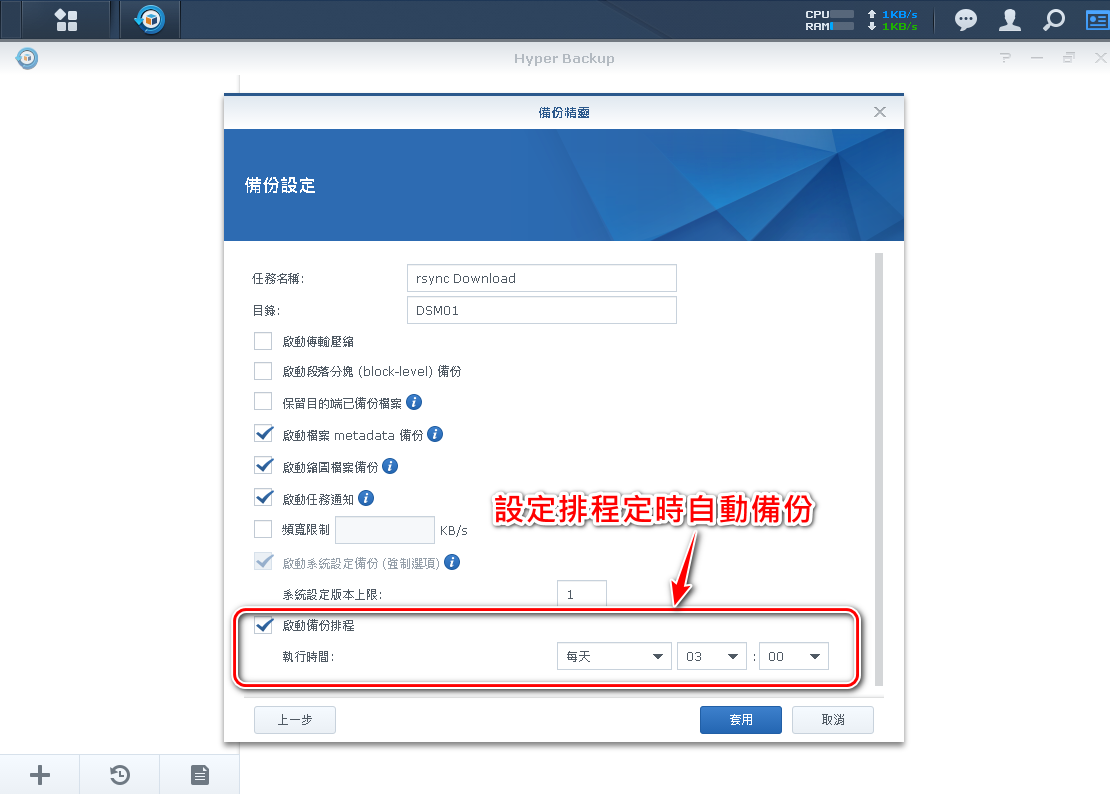Click the plus icon to add backup task

(x=40, y=774)
